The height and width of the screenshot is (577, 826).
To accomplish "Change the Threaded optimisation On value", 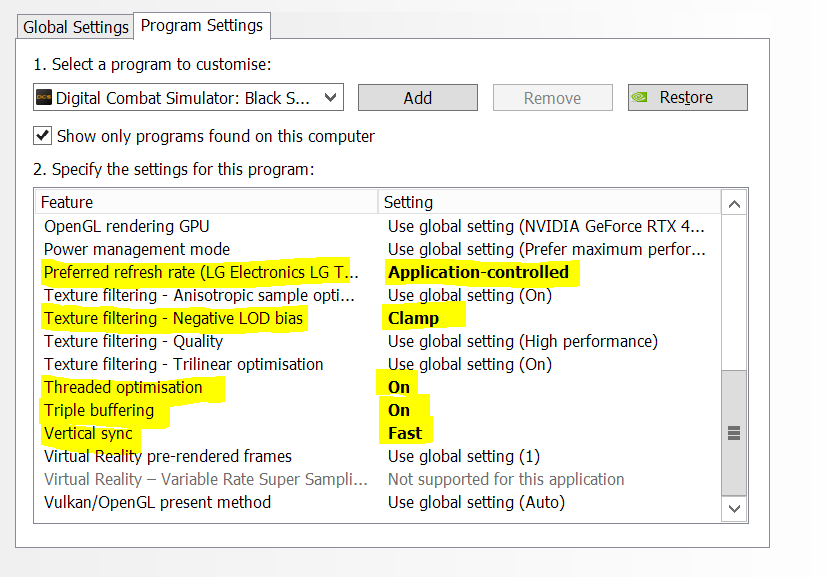I will [x=399, y=387].
